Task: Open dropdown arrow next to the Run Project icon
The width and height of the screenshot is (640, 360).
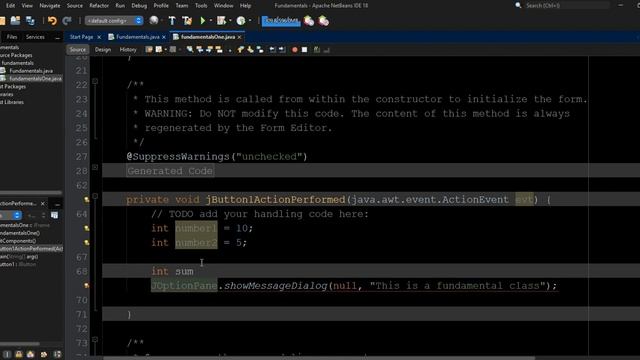Action: [211, 20]
